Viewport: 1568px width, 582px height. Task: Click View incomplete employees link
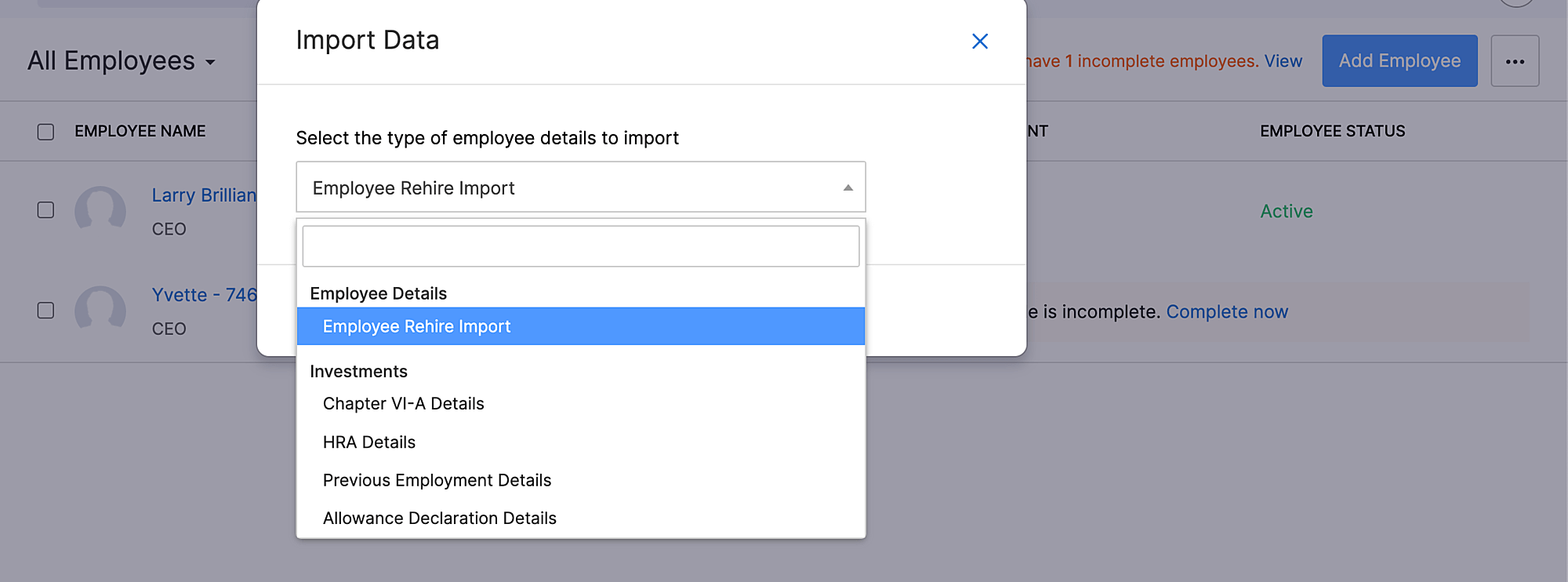click(x=1283, y=61)
